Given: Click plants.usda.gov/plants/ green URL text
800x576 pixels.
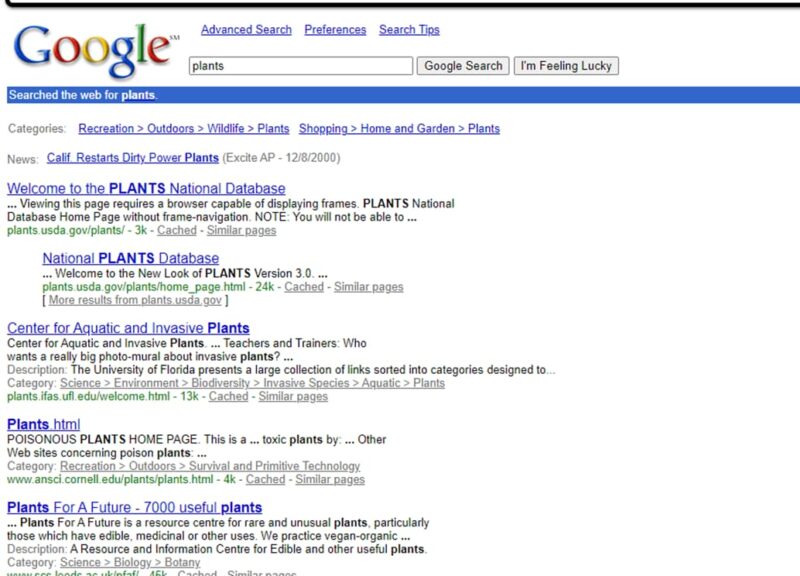Looking at the screenshot, I should click(x=66, y=230).
